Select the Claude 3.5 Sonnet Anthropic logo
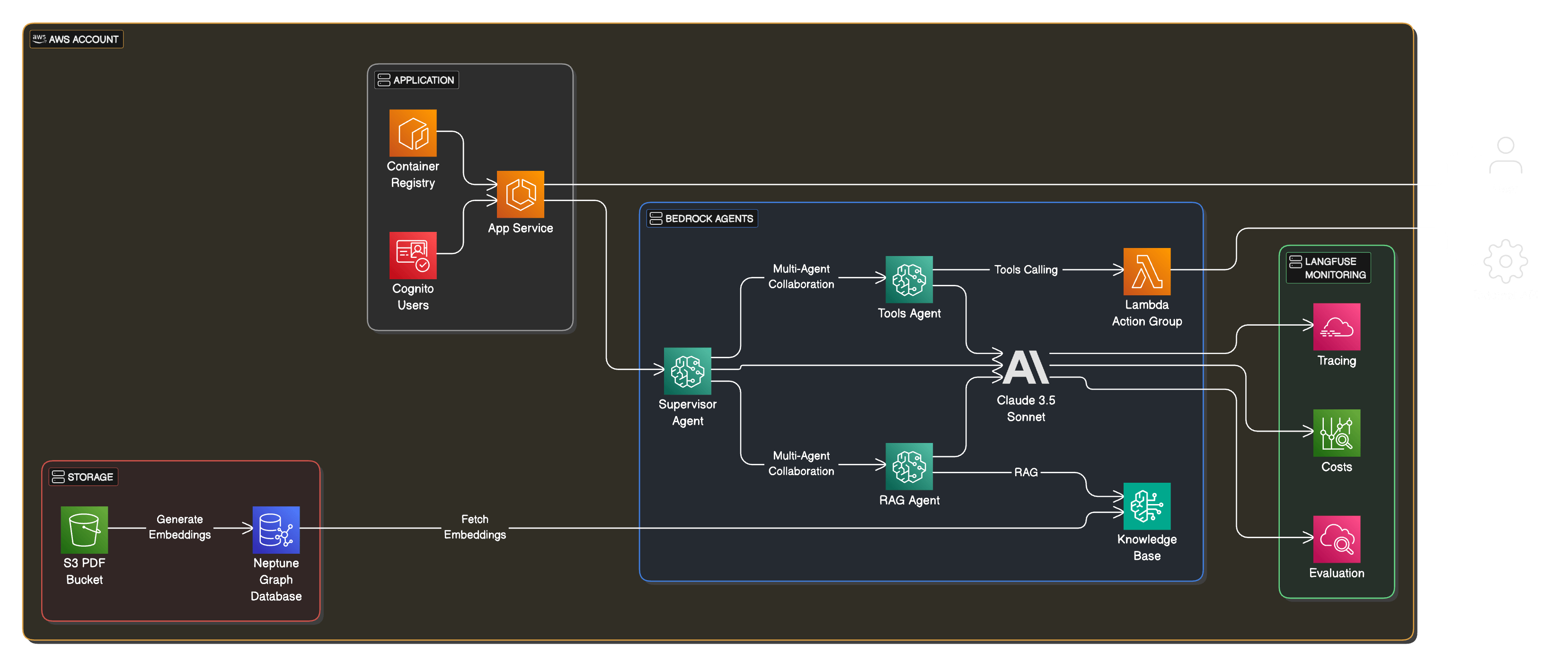 pos(1026,367)
